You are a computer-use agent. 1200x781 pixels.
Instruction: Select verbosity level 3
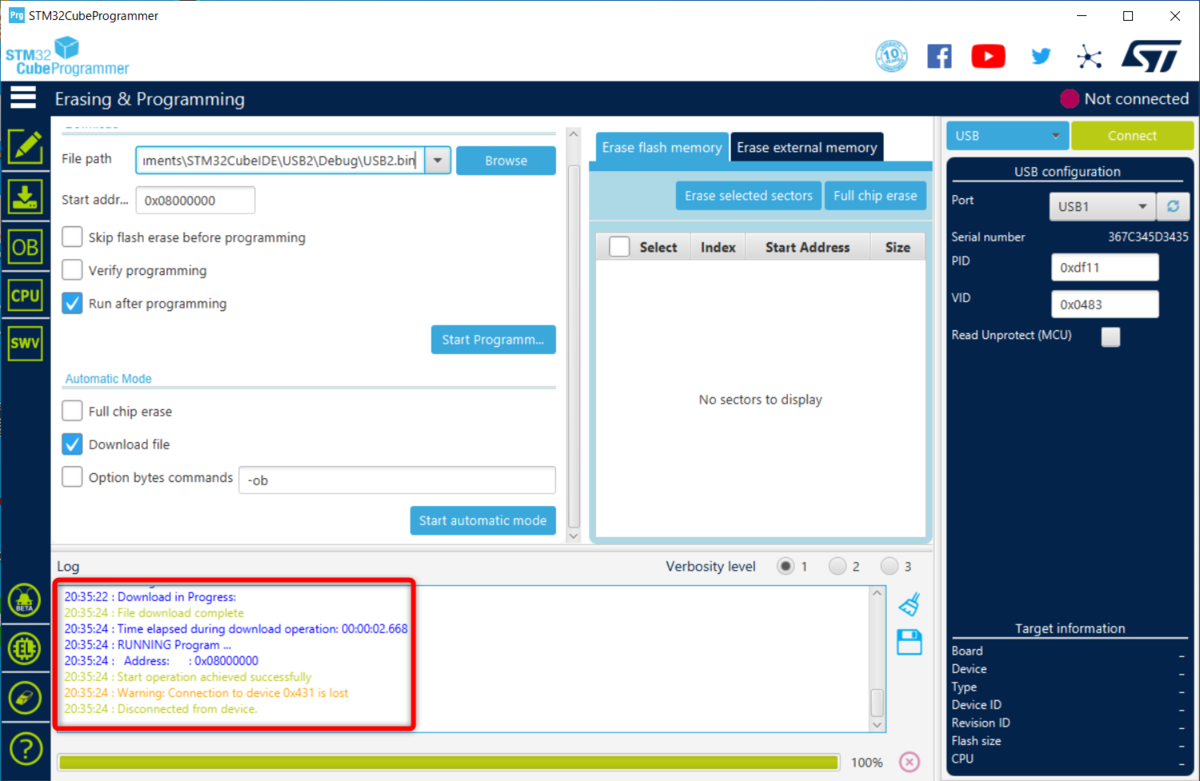890,566
